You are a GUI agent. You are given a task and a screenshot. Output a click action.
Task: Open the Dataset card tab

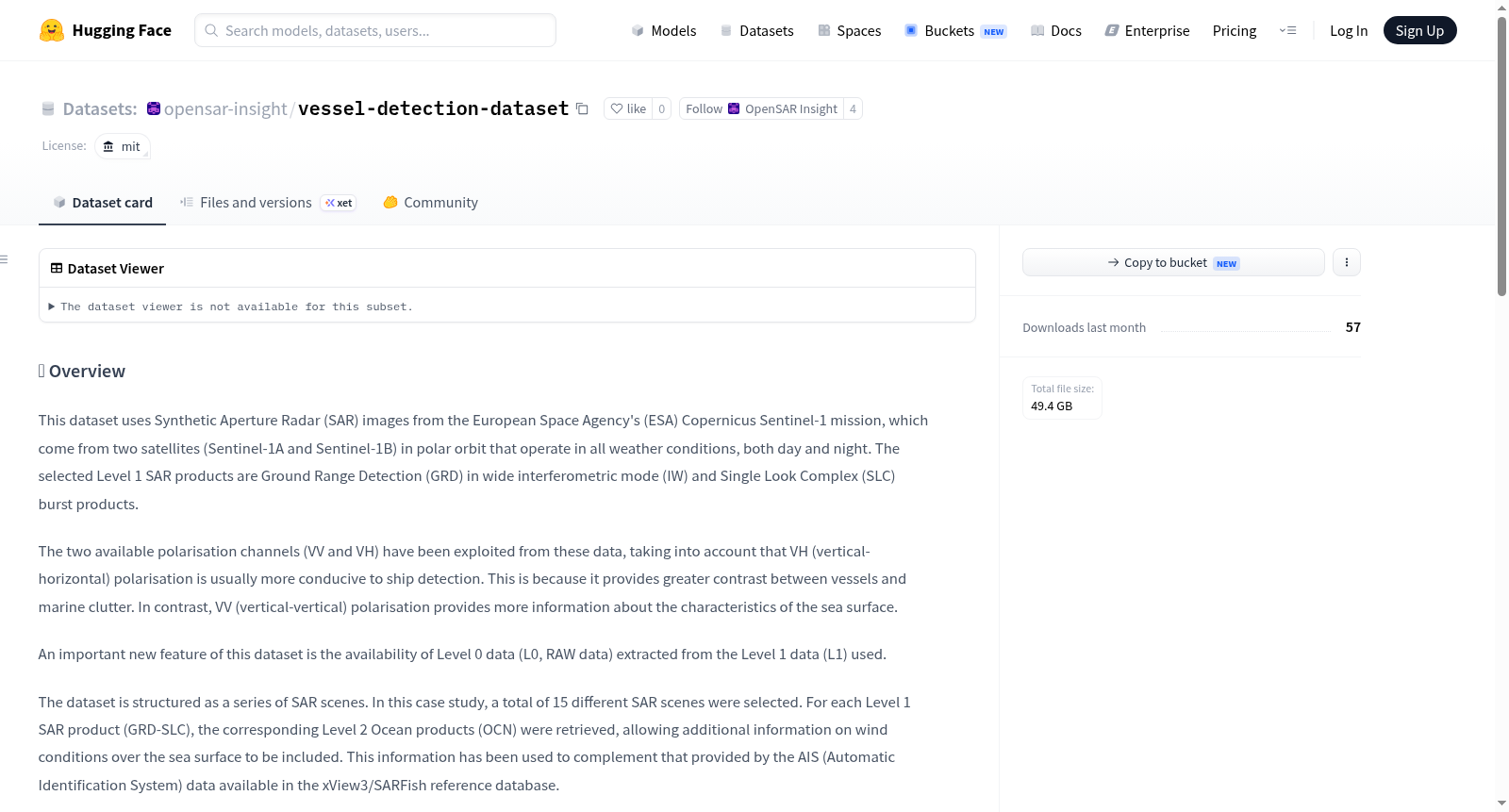(x=102, y=203)
